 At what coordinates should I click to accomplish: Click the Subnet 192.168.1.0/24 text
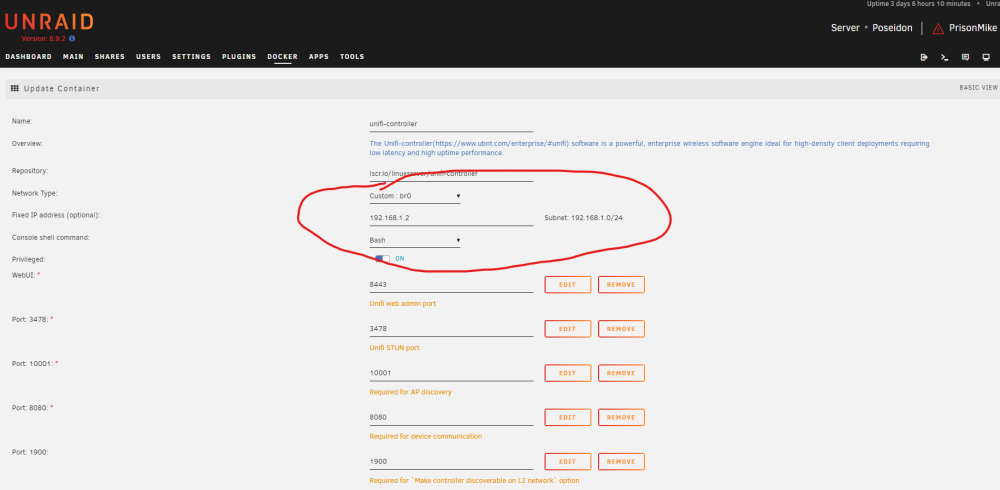click(584, 218)
